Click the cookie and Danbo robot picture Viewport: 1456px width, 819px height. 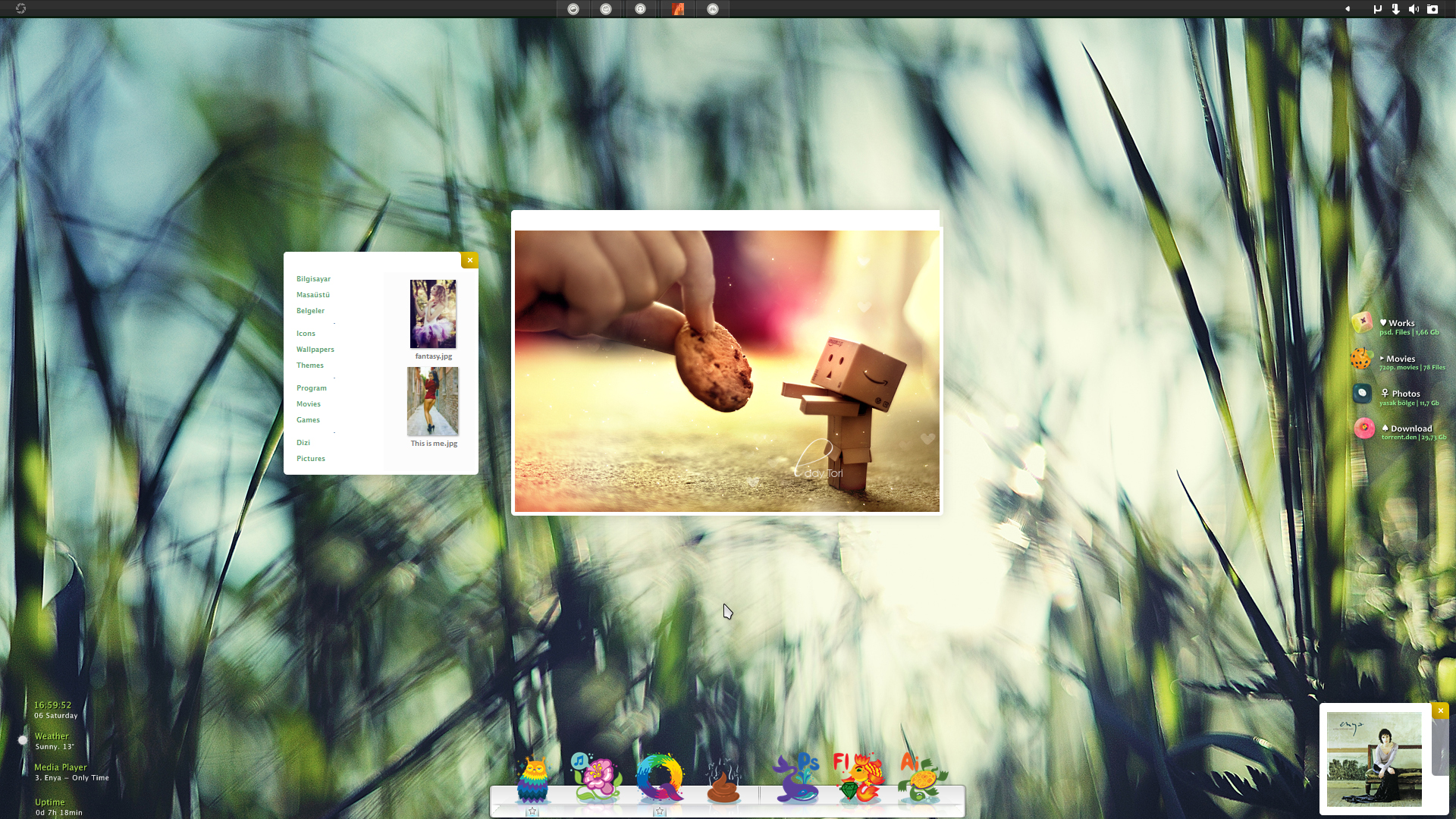click(x=727, y=371)
